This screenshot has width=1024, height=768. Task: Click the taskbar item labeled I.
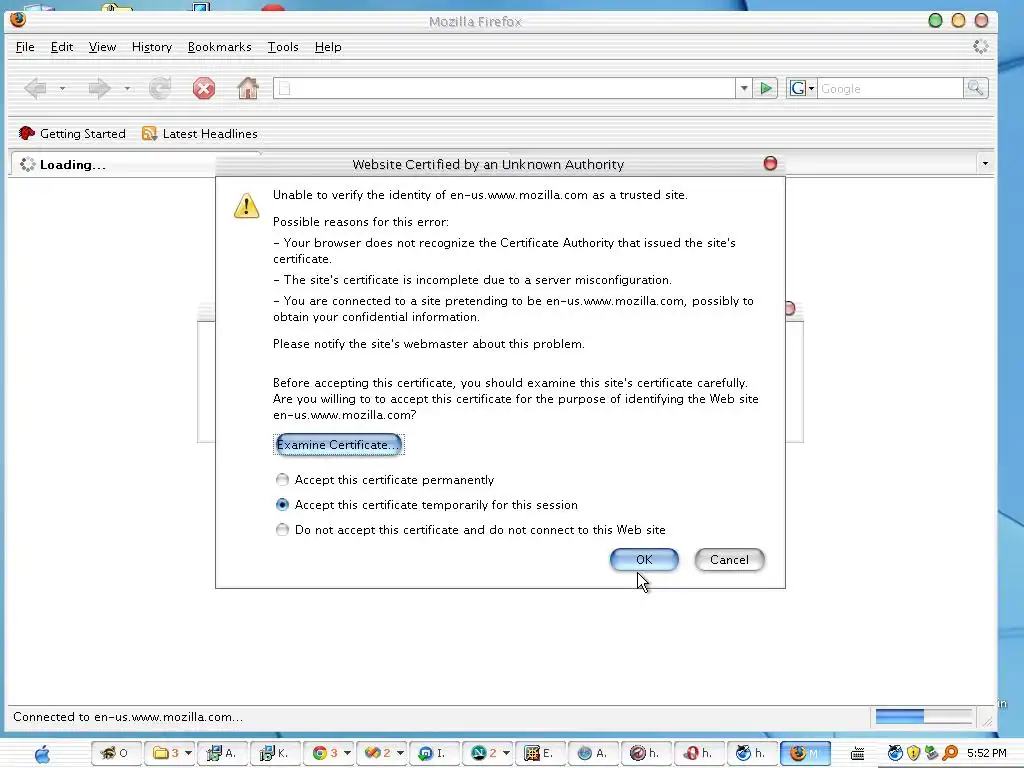pos(433,753)
